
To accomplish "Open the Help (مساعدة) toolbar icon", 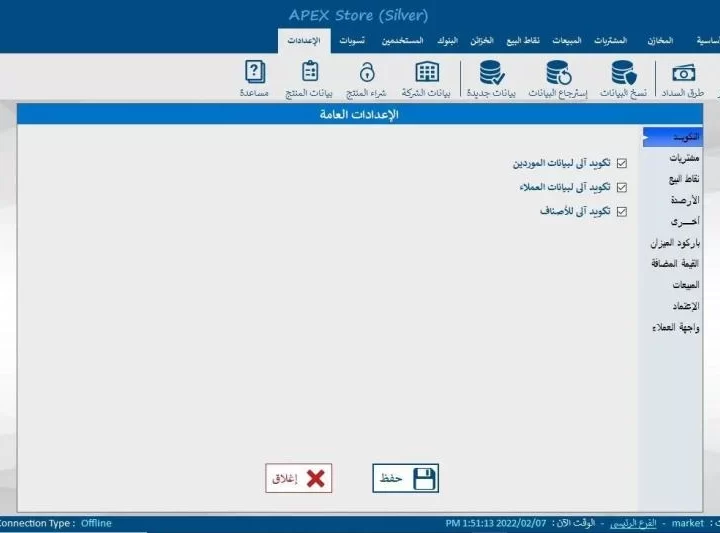I will (x=254, y=78).
